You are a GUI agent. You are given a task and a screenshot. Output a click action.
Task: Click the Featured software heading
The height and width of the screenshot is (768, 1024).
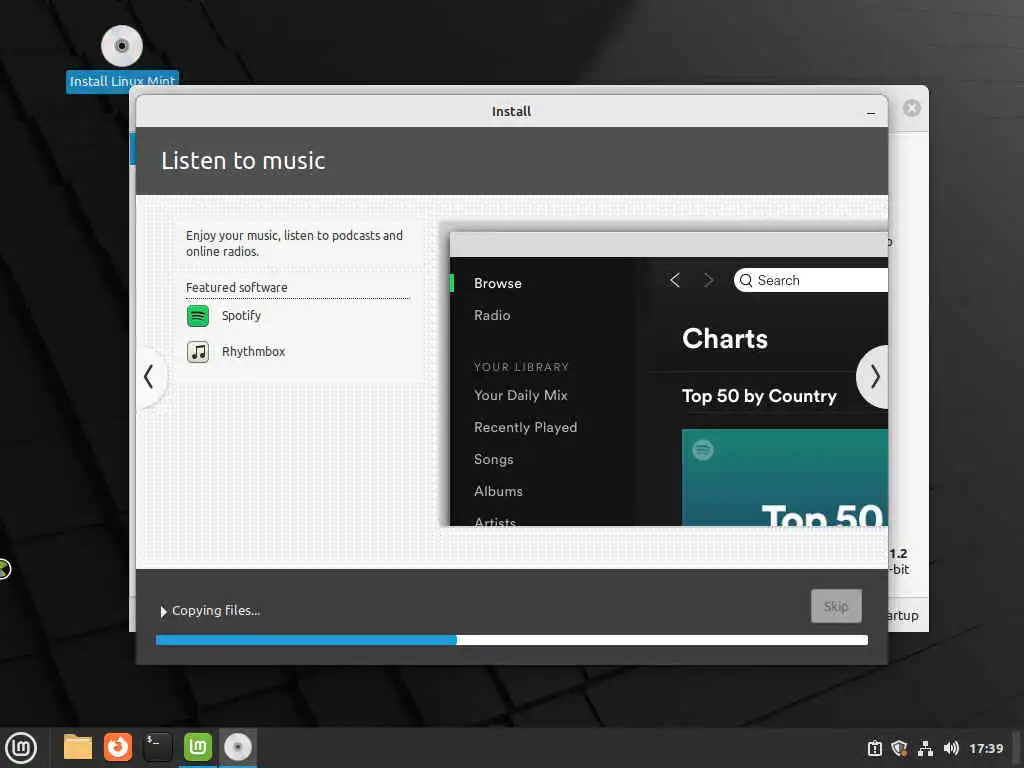pos(236,288)
